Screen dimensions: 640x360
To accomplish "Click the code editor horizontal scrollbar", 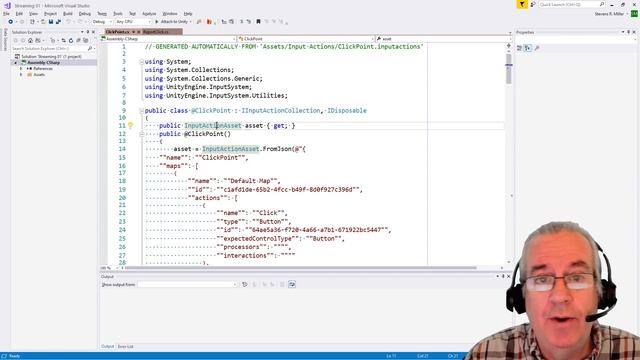I will [x=301, y=268].
